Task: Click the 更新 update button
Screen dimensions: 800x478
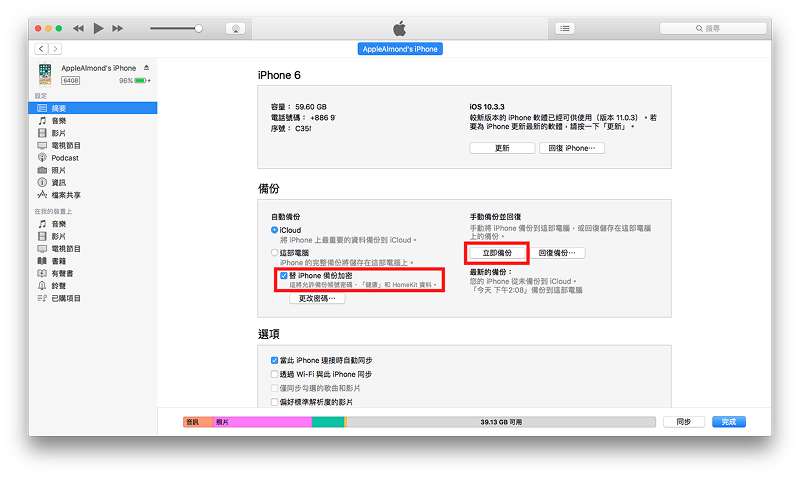Action: tap(502, 148)
